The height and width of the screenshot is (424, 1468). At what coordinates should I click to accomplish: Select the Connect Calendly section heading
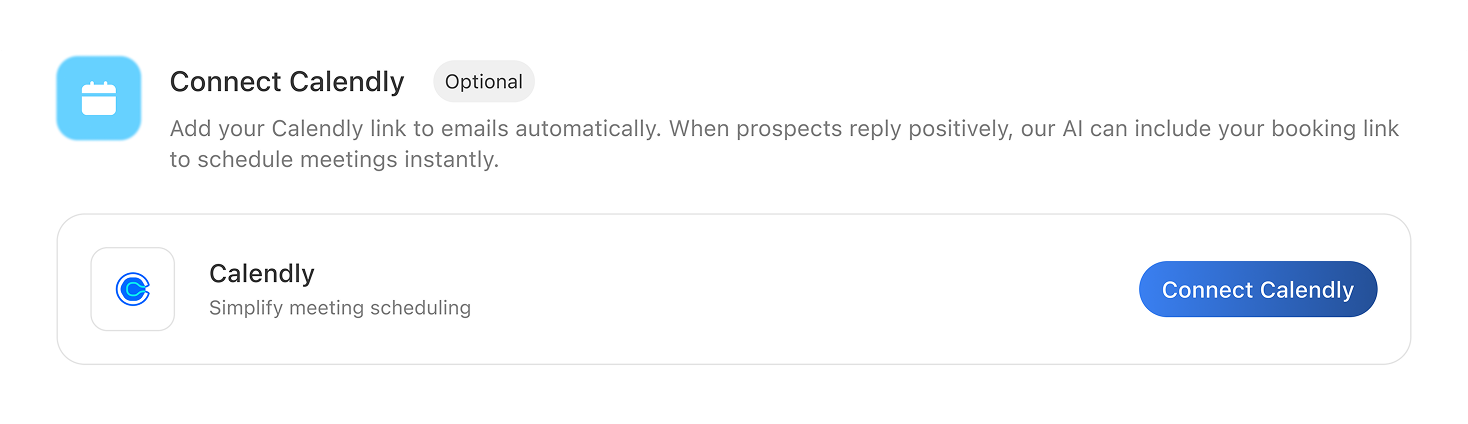[287, 82]
